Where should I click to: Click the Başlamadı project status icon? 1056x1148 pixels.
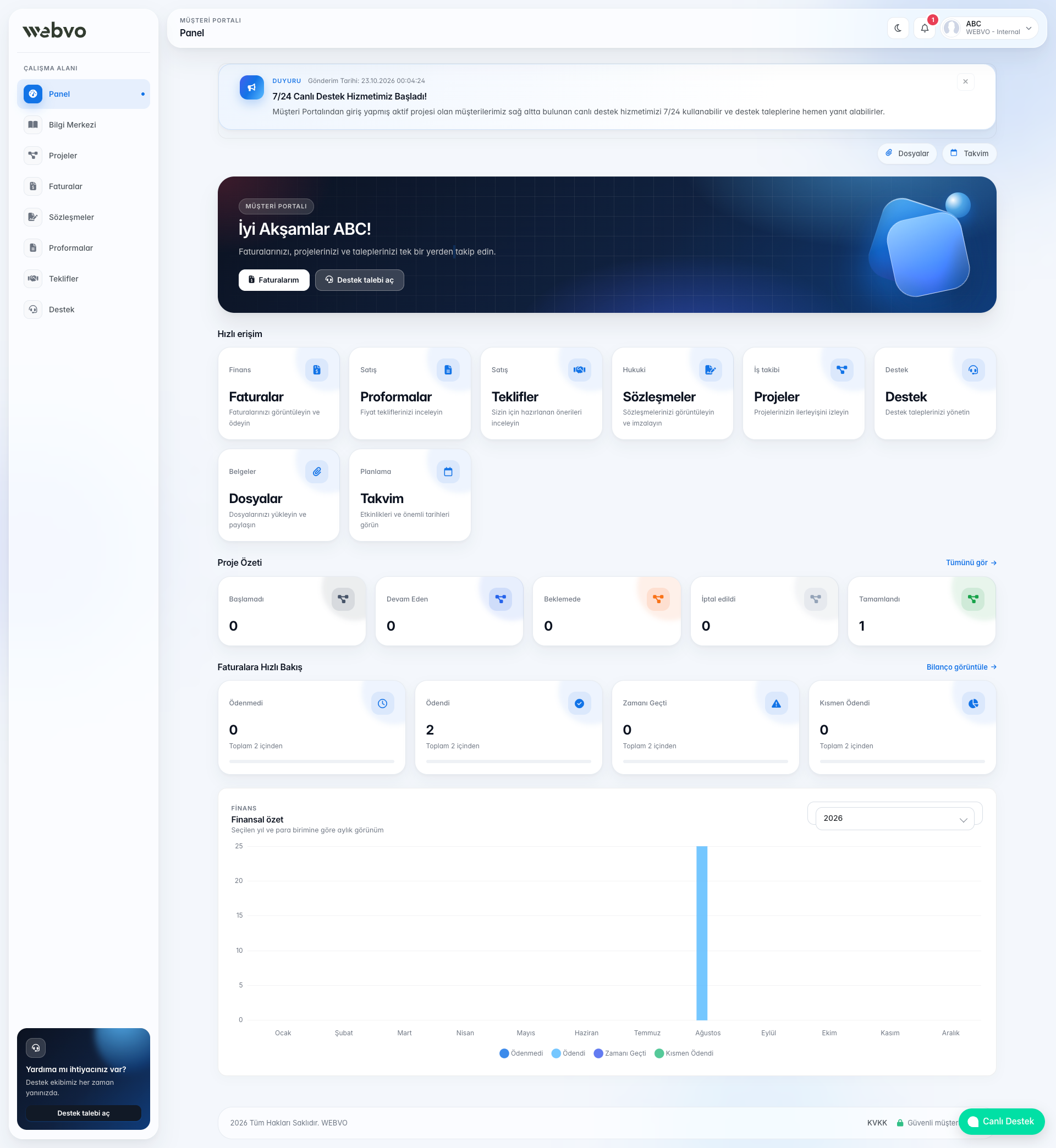pos(343,599)
